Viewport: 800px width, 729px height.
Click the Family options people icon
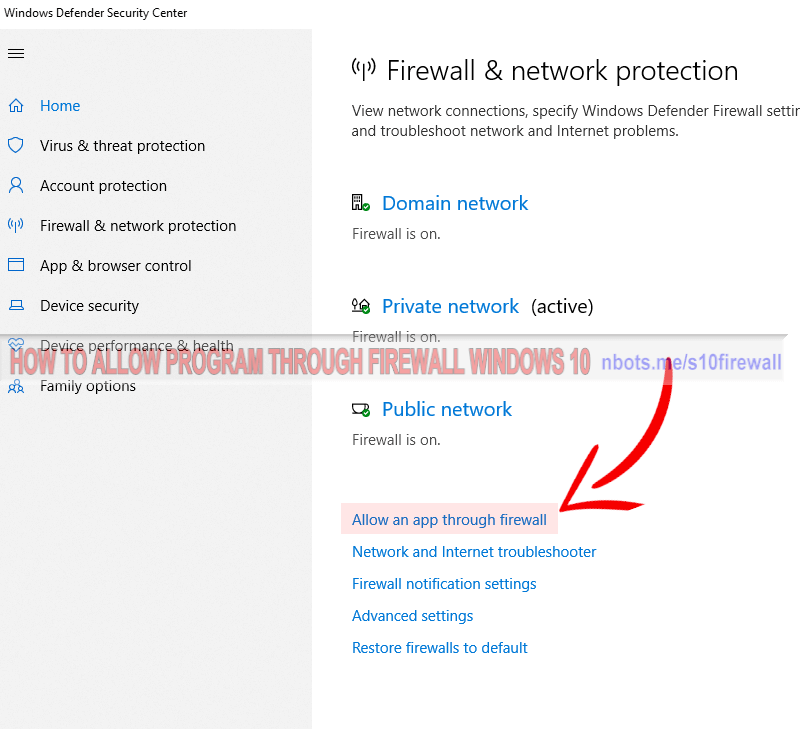(x=16, y=387)
